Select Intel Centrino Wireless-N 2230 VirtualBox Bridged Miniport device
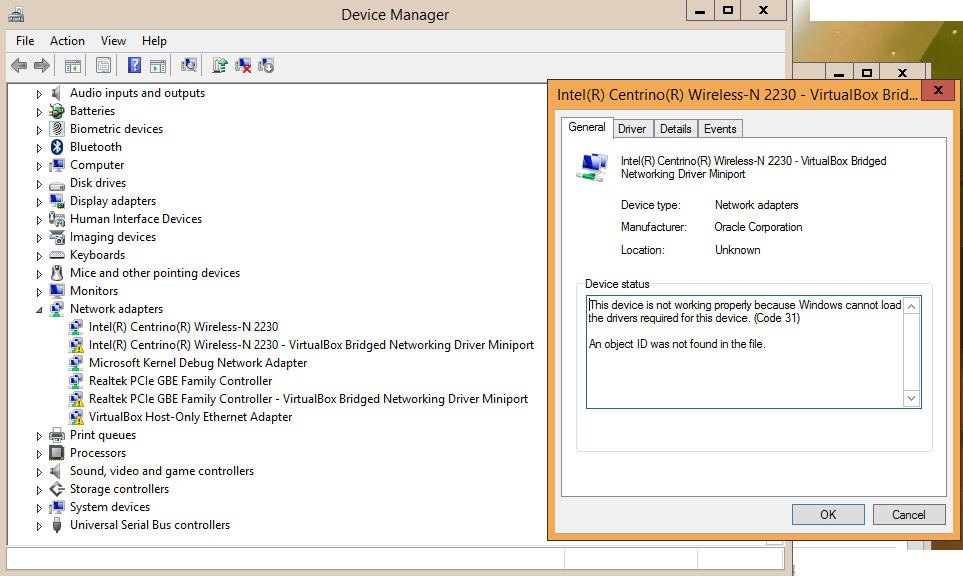Screen dimensions: 963x576 tap(311, 345)
